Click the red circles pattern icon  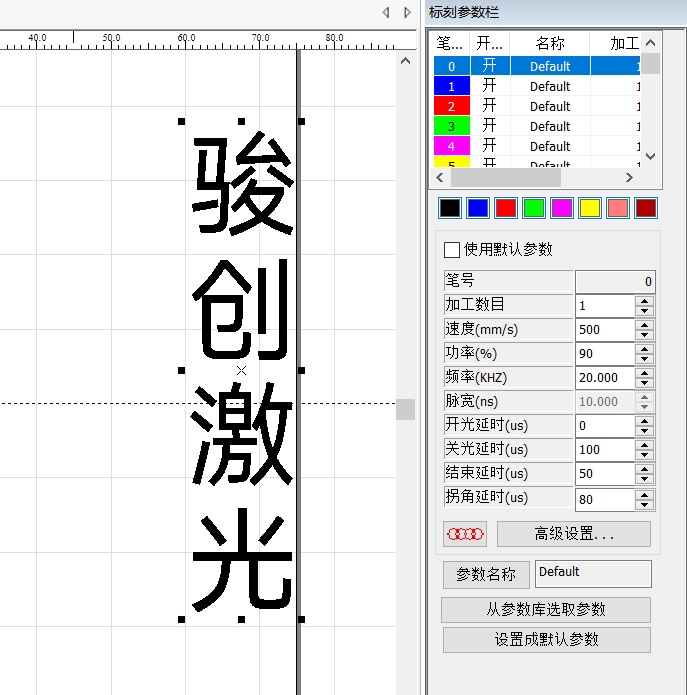pos(465,534)
